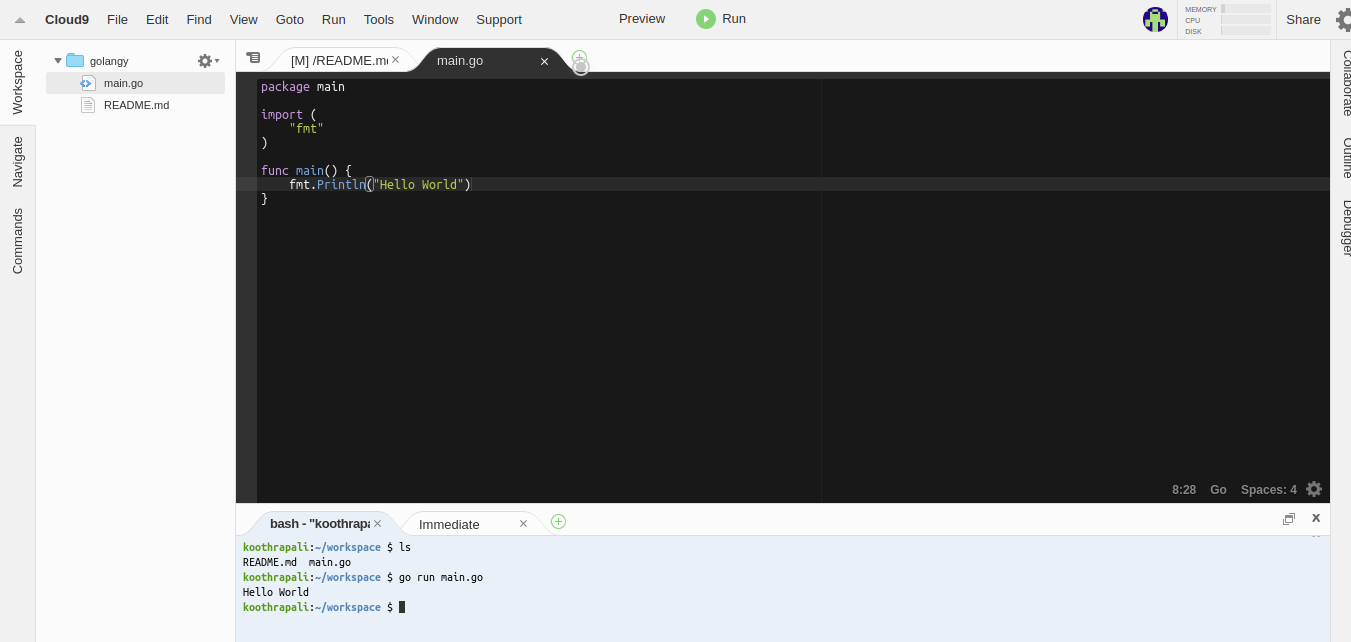The image size is (1351, 642).
Task: Open editor status bar settings gear
Action: tap(1314, 489)
